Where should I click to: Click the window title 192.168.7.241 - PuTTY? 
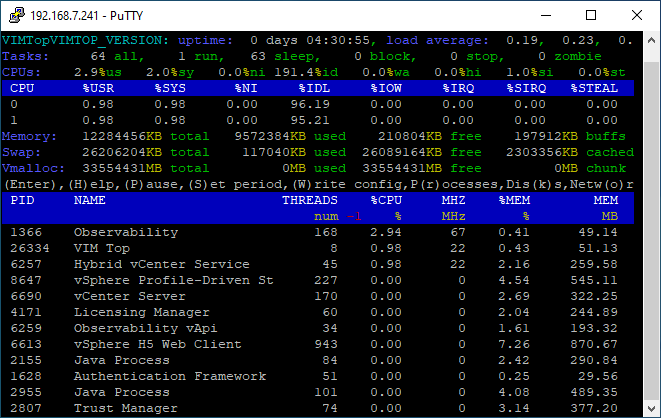click(x=87, y=16)
